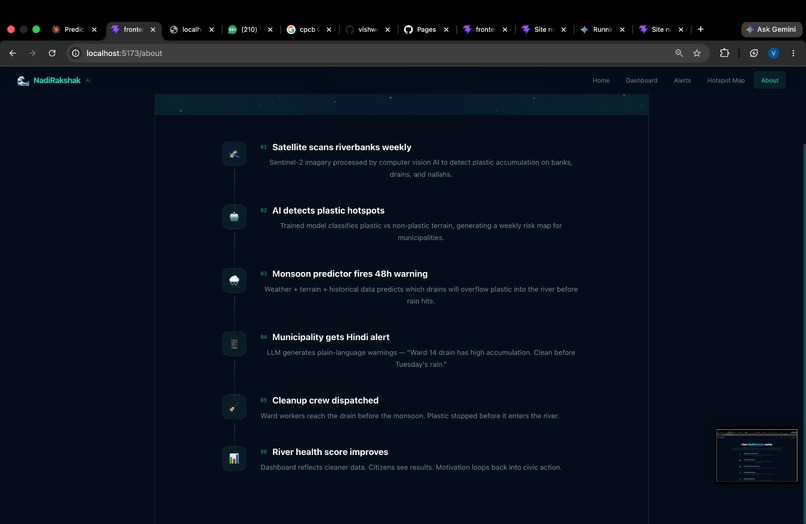The width and height of the screenshot is (806, 524).
Task: Click the Dashboard reflects cleaner data text
Action: [411, 467]
